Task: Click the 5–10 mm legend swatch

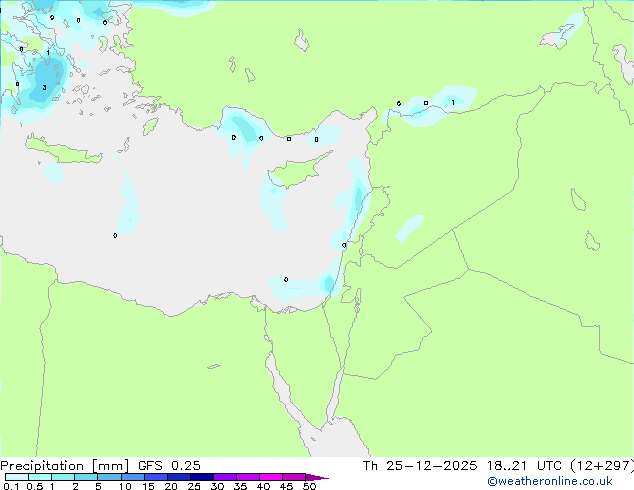Action: tap(109, 477)
